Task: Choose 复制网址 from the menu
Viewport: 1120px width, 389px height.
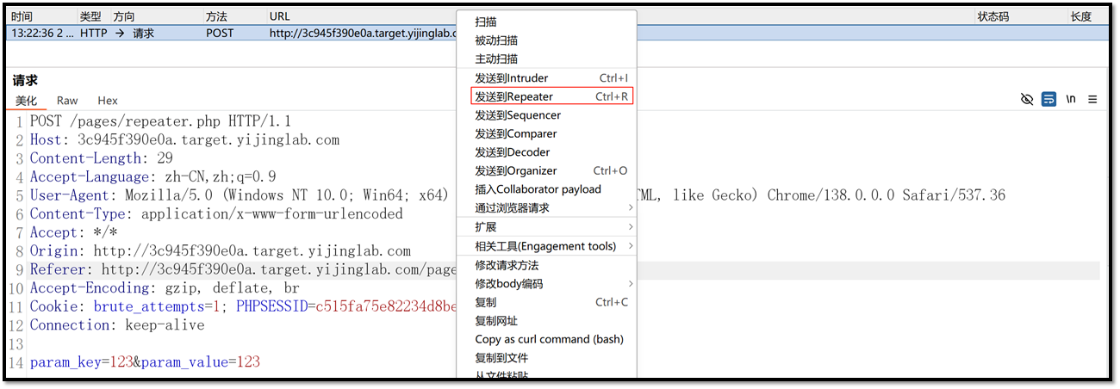Action: (x=546, y=321)
